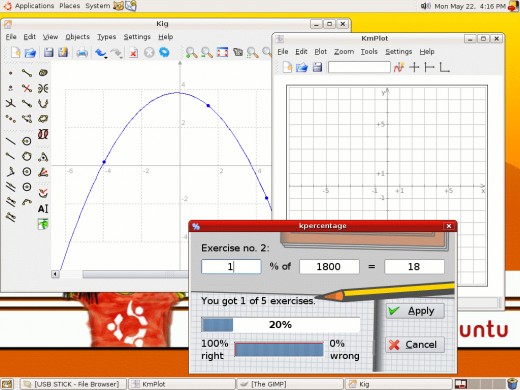The width and height of the screenshot is (520, 390).
Task: Click the Kig horizontal scrollbar left arrow
Action: (55, 274)
